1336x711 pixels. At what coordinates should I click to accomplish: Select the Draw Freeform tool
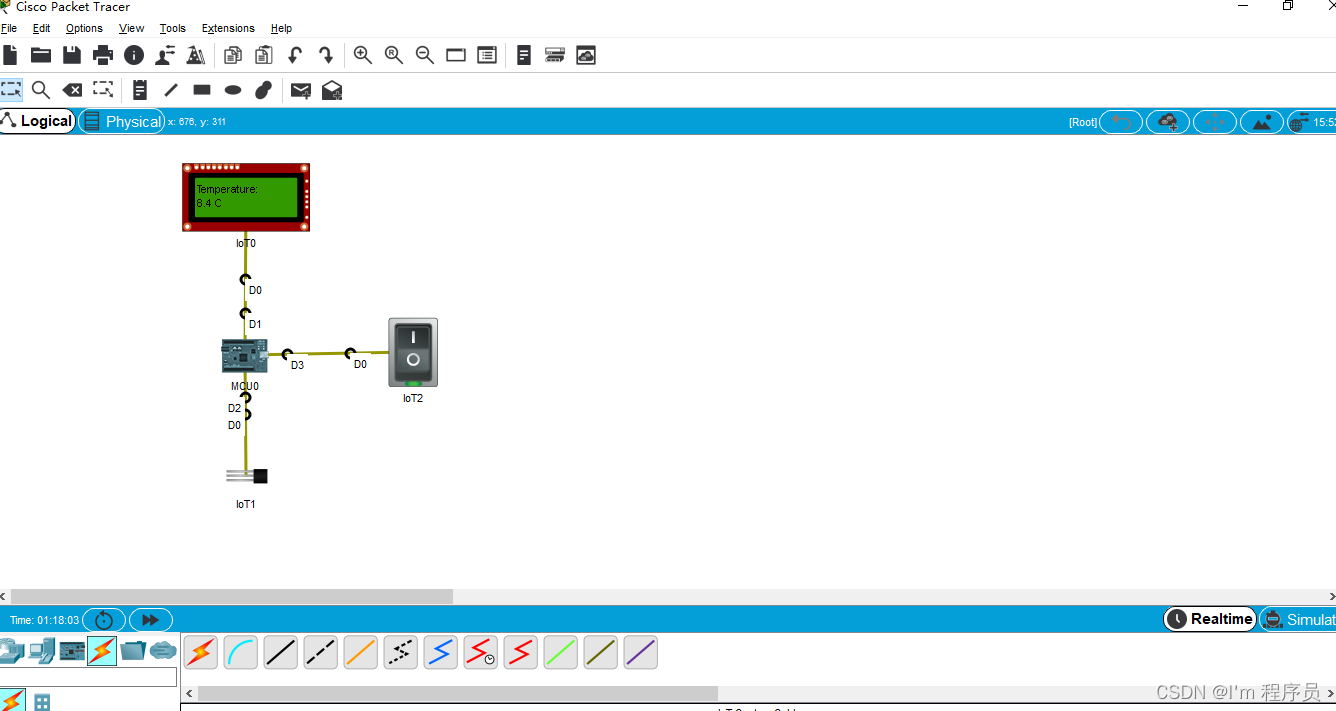264,90
